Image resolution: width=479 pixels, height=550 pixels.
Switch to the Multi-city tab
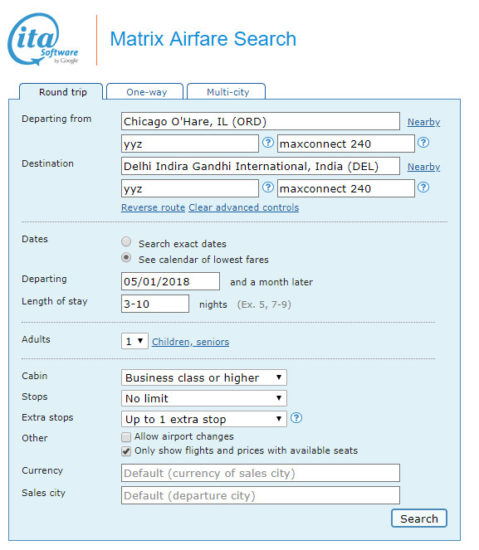click(x=227, y=92)
